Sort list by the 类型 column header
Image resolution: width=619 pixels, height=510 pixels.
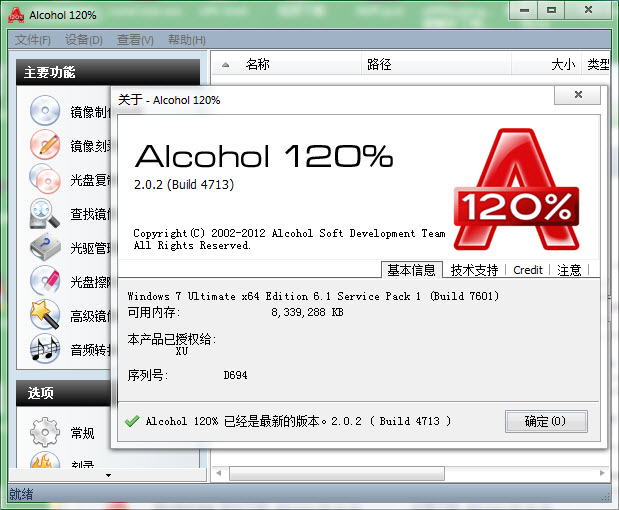598,64
